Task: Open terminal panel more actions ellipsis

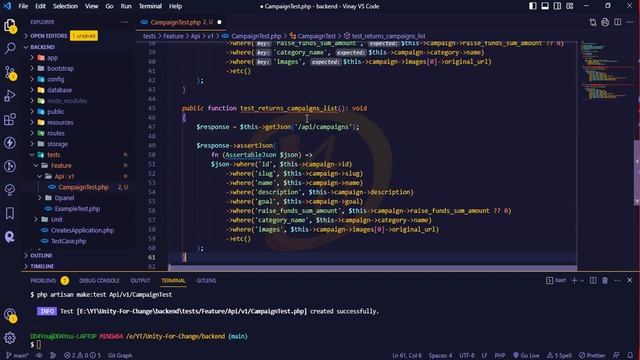Action: pyautogui.click(x=617, y=280)
